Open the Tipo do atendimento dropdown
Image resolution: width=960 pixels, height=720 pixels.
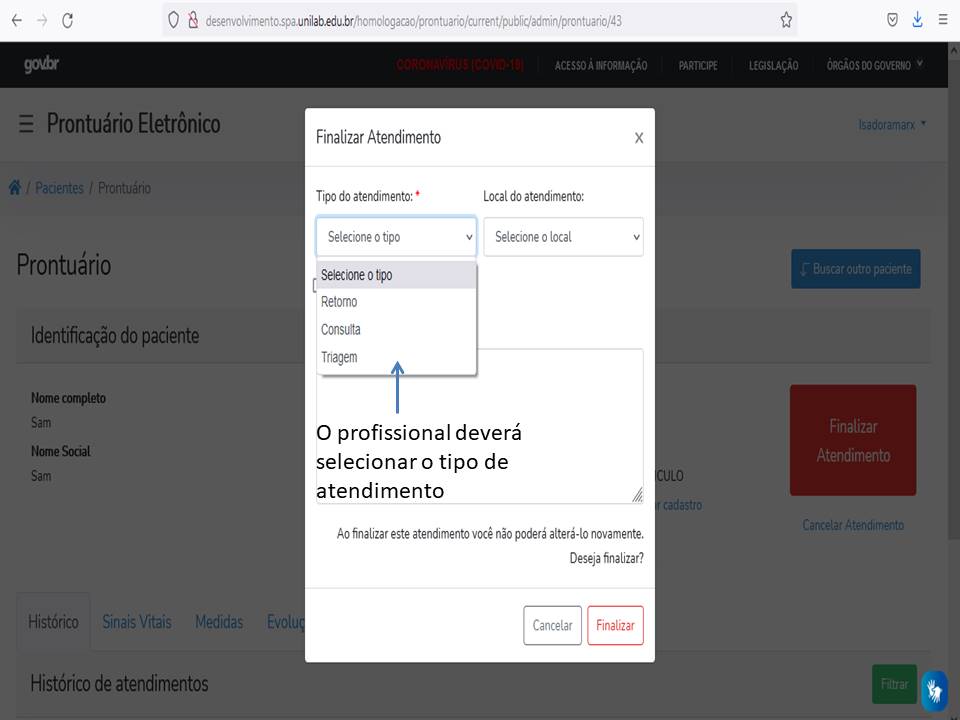396,237
